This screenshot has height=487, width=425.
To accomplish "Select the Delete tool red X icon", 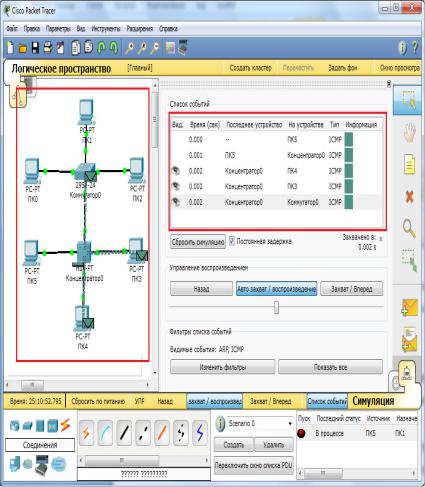I will [409, 197].
